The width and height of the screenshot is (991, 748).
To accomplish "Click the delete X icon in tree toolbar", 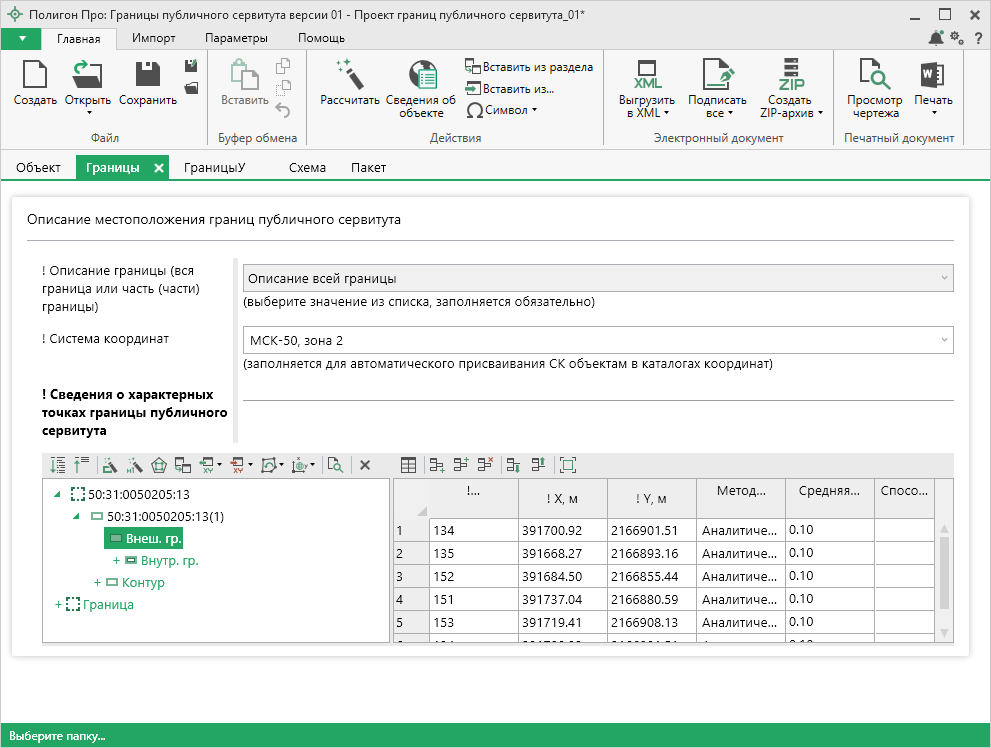I will [365, 465].
